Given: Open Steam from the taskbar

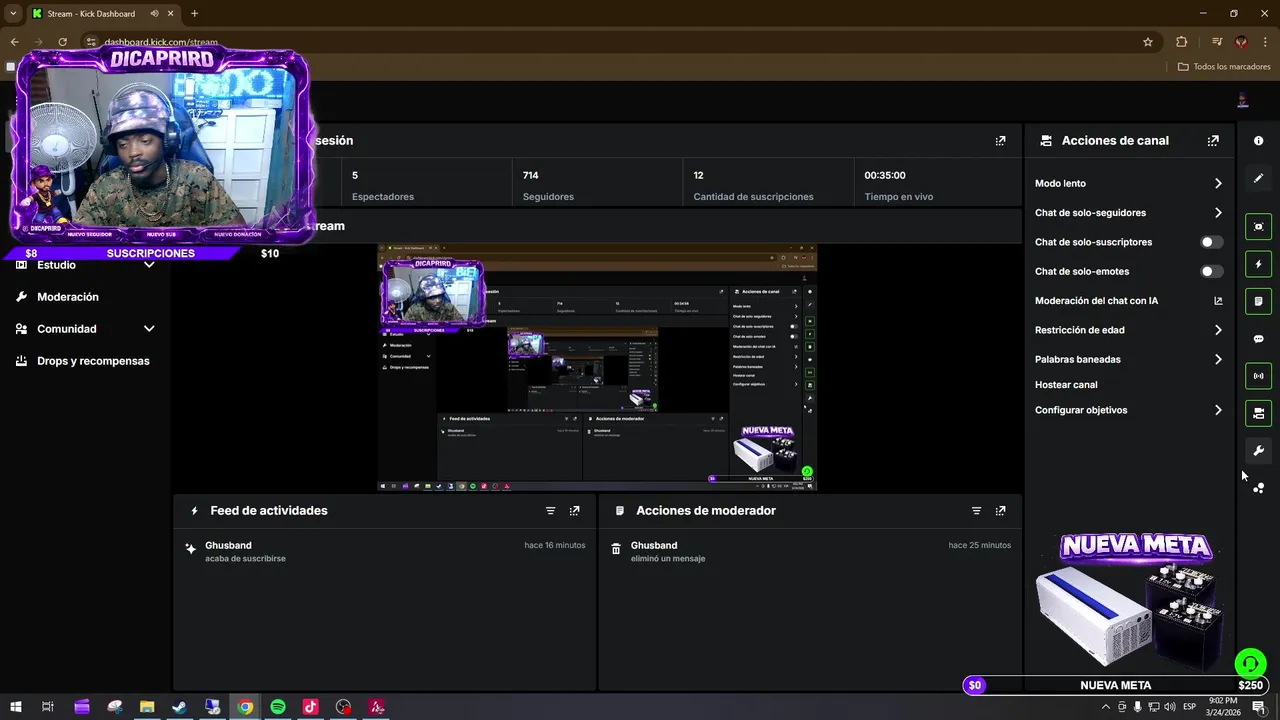Looking at the screenshot, I should pyautogui.click(x=179, y=707).
